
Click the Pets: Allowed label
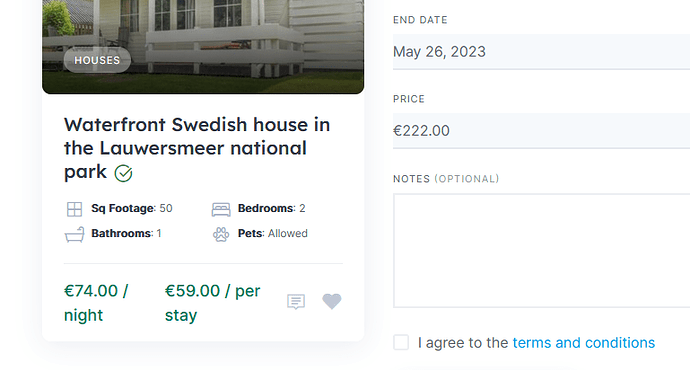[x=272, y=233]
